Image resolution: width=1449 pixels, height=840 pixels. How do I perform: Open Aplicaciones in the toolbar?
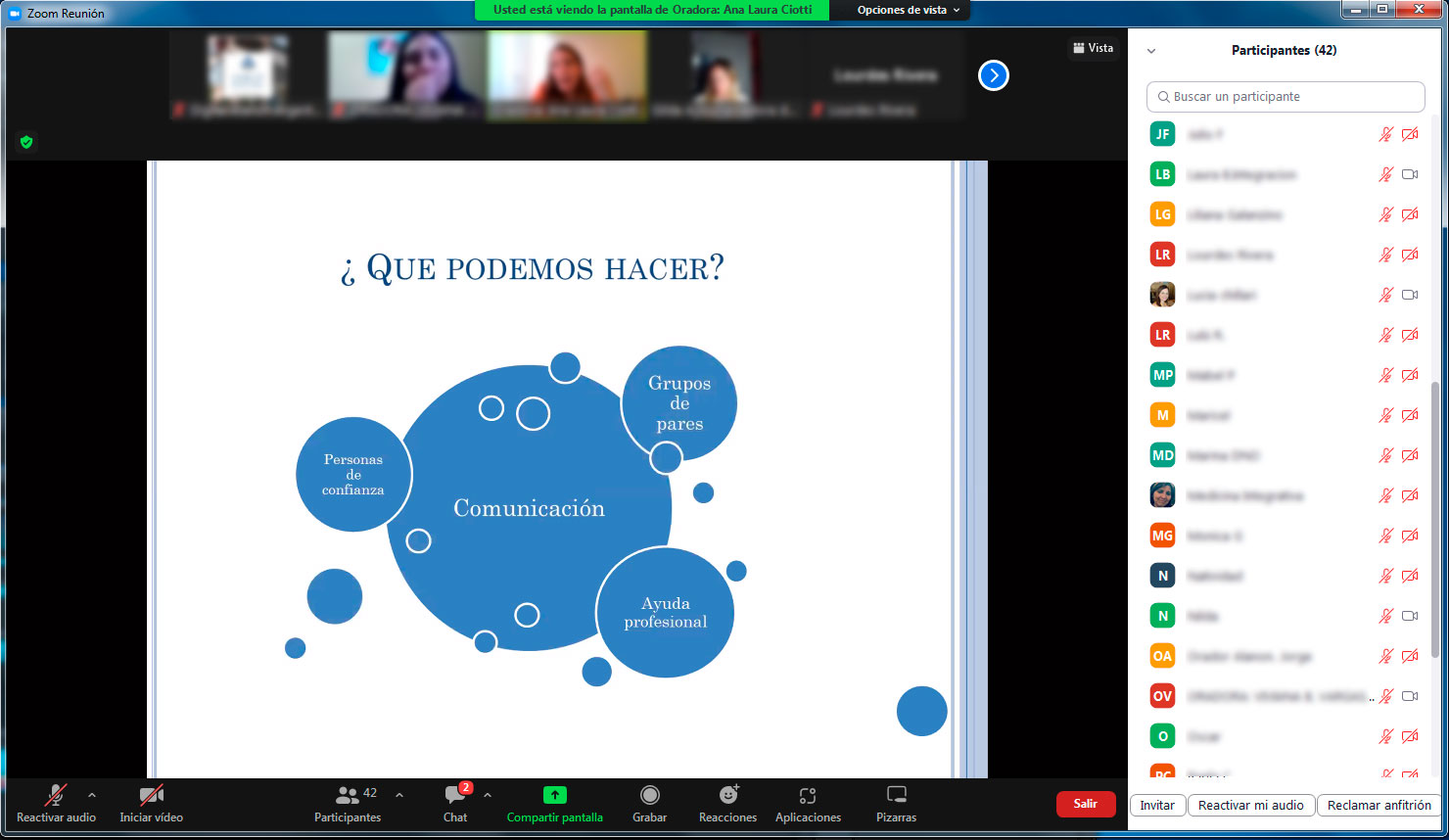click(807, 796)
